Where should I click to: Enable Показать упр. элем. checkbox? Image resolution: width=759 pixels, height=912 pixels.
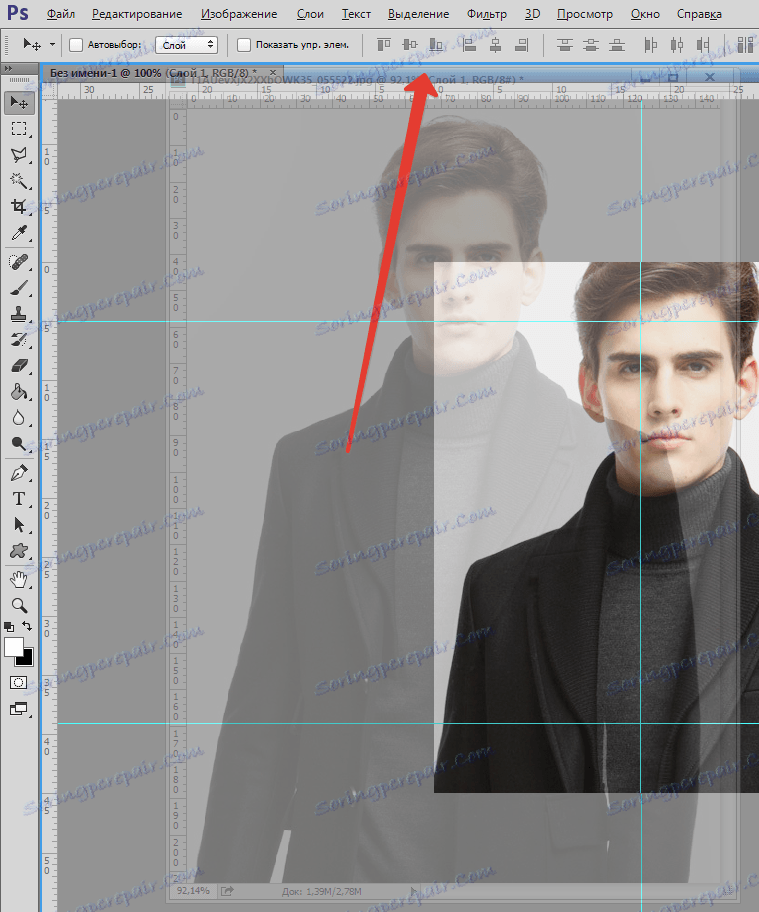244,45
